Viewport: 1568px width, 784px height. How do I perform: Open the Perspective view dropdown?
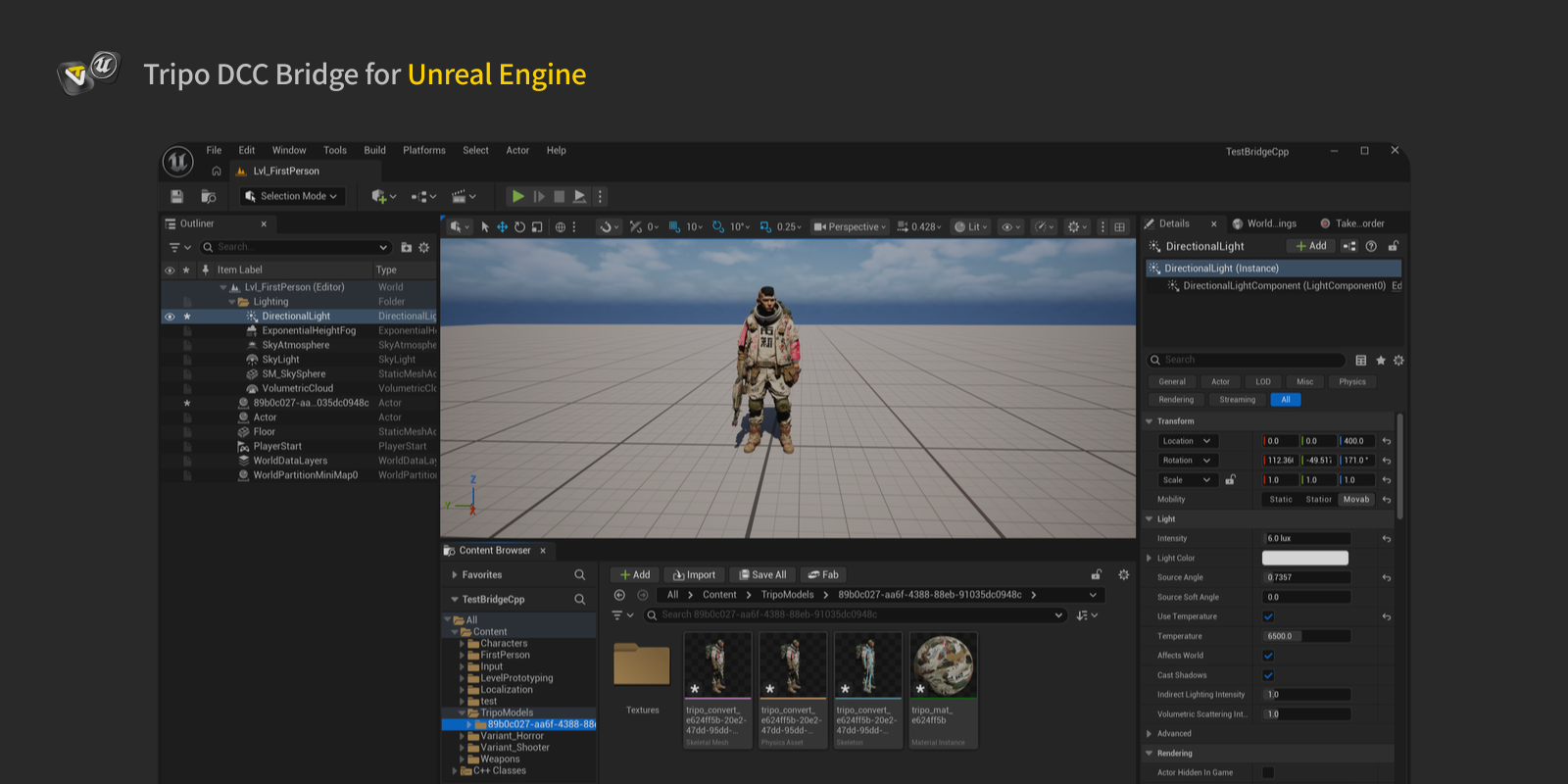(850, 227)
